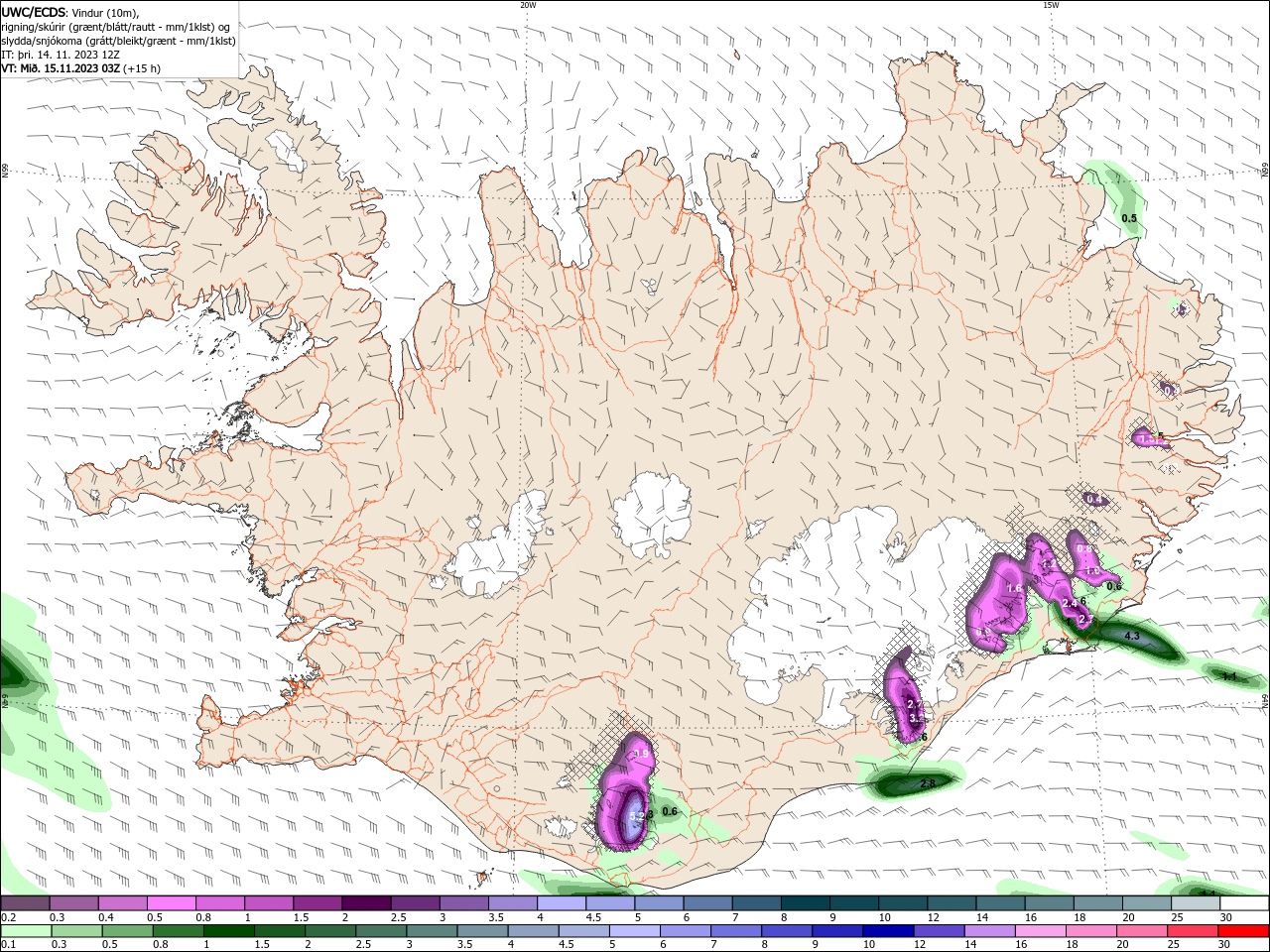Click the 'IT: þri. 14. 11. 2023 12Z' line

pyautogui.click(x=62, y=55)
